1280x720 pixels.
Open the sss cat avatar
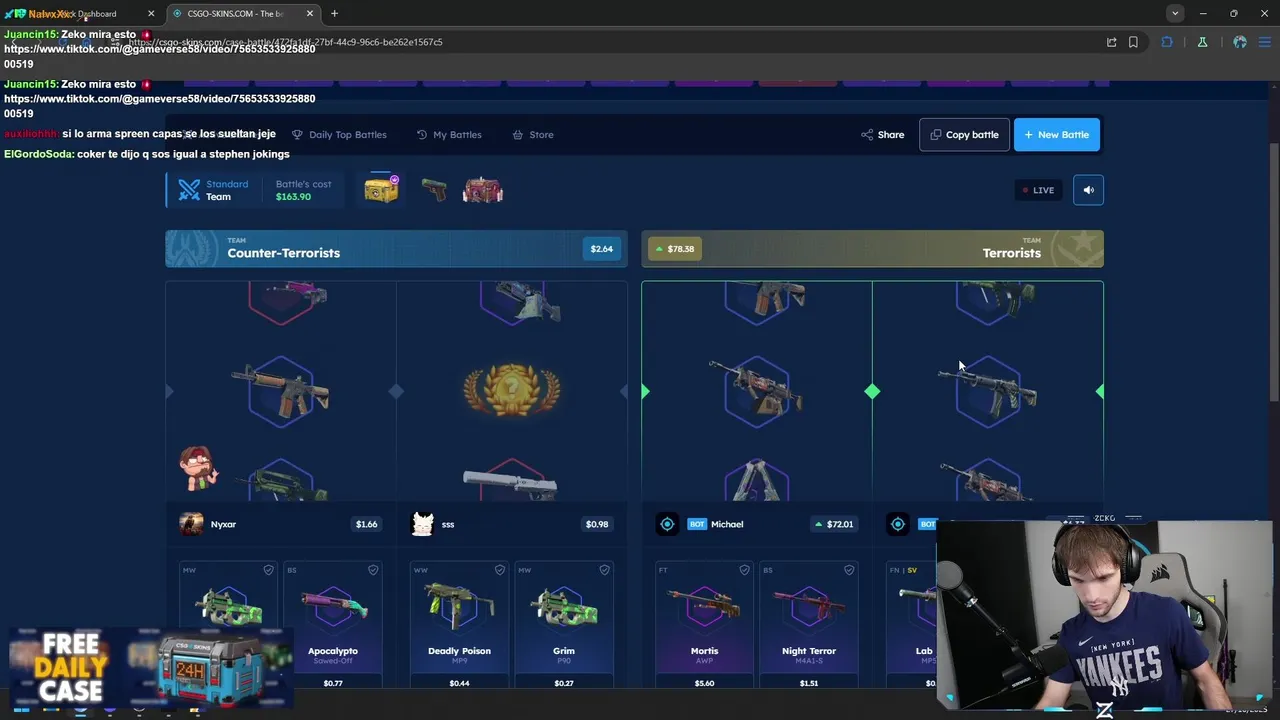423,524
